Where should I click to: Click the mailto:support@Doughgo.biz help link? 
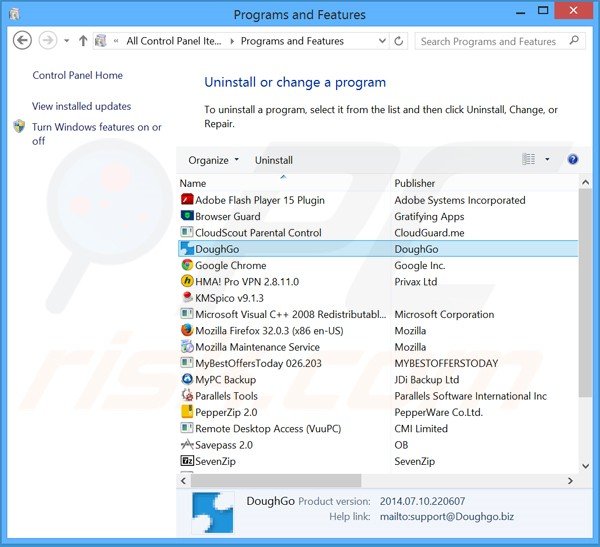pyautogui.click(x=447, y=517)
